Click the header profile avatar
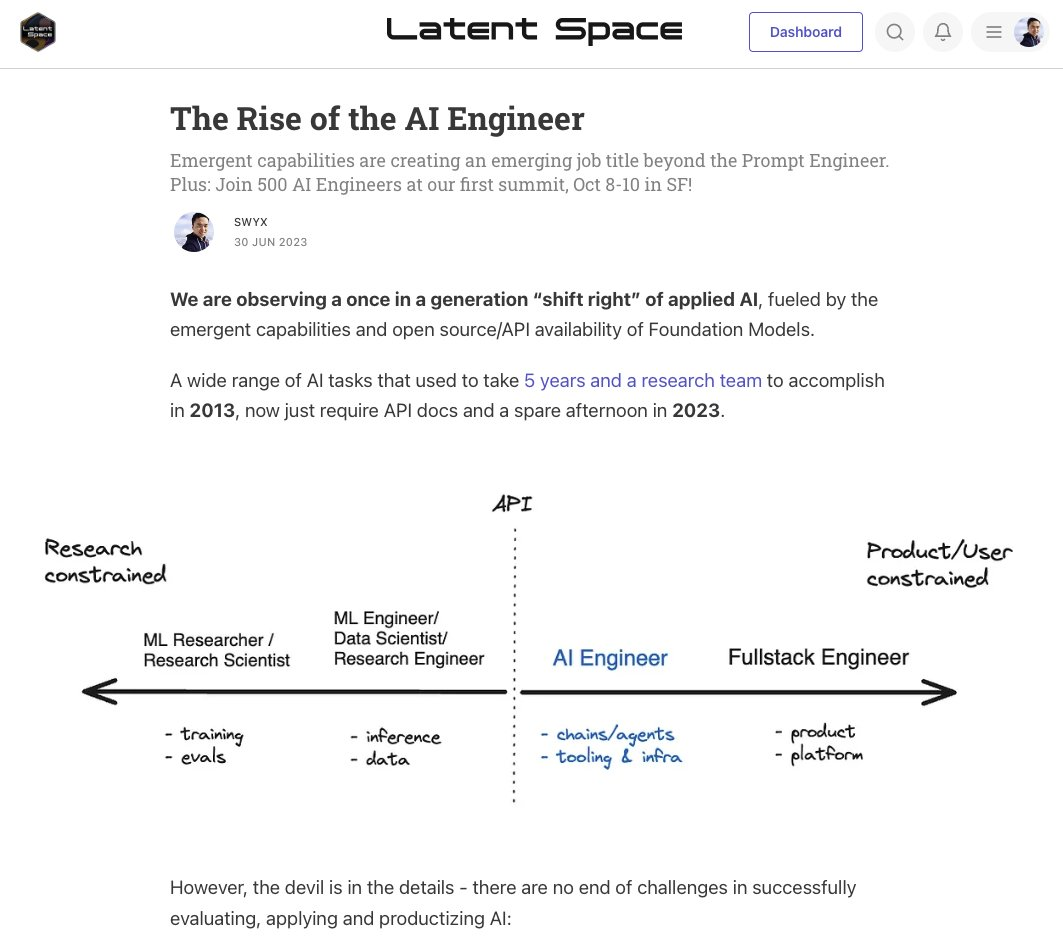Screen dimensions: 1063x938 click(1029, 32)
